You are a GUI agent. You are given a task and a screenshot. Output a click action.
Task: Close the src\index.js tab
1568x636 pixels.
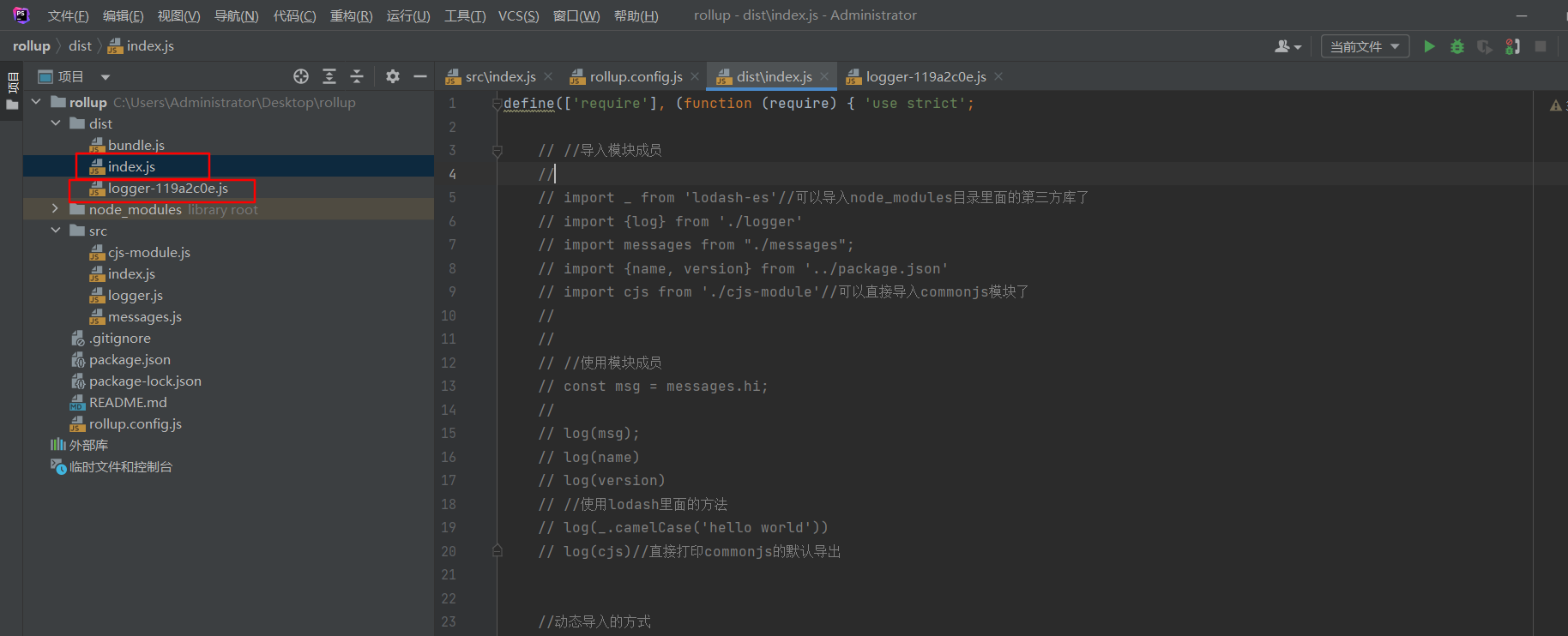548,76
